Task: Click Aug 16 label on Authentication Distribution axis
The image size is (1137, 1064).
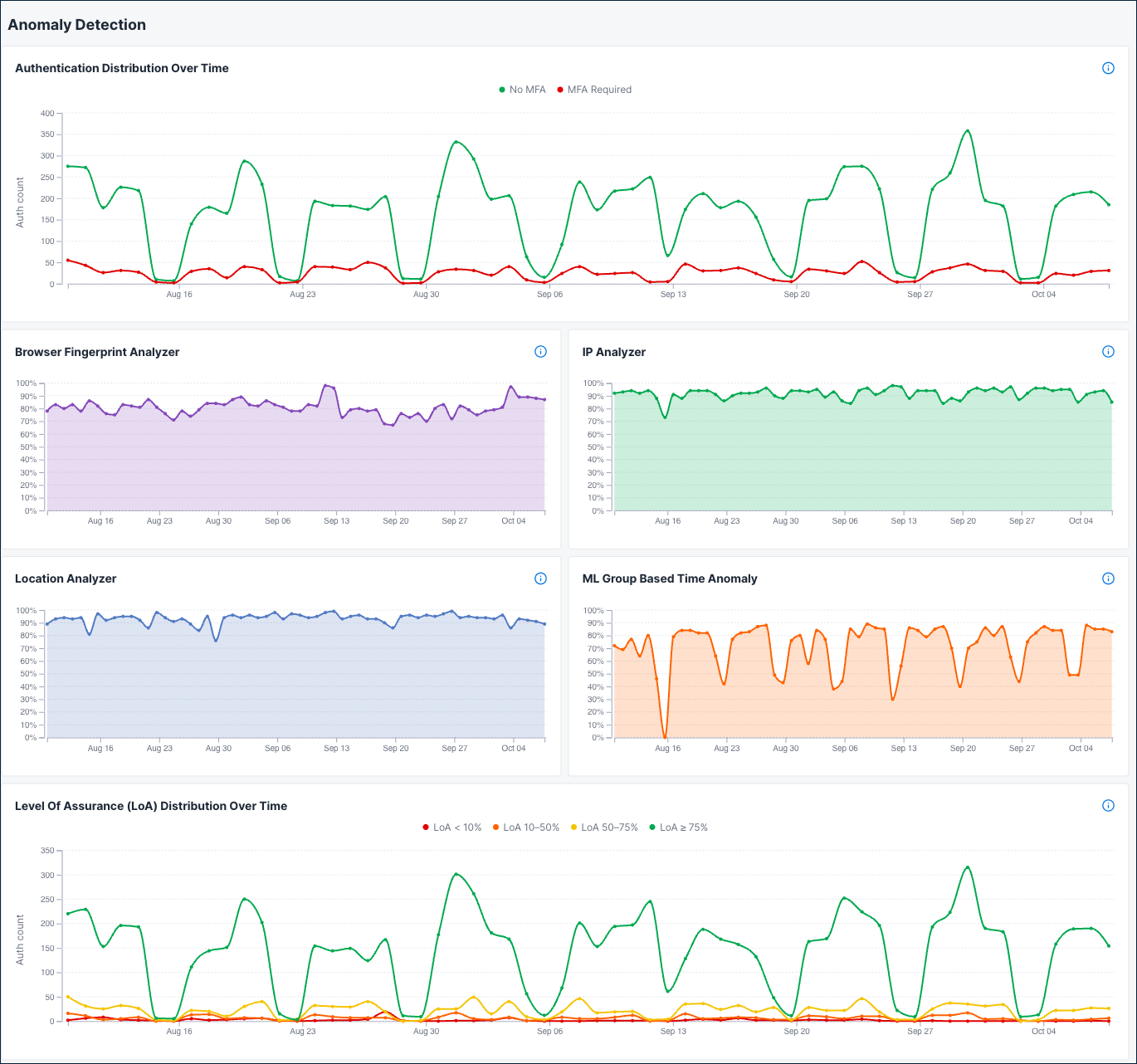Action: 179,295
